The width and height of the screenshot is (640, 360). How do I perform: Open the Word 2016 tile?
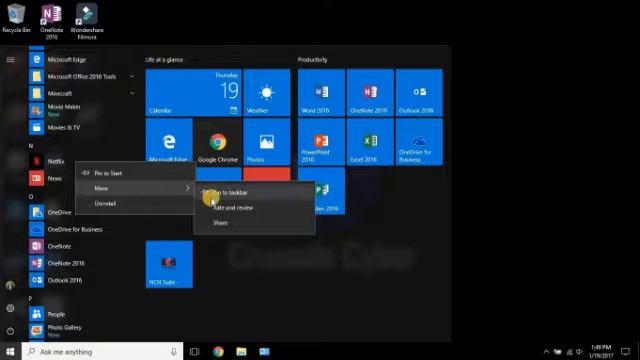pyautogui.click(x=321, y=93)
